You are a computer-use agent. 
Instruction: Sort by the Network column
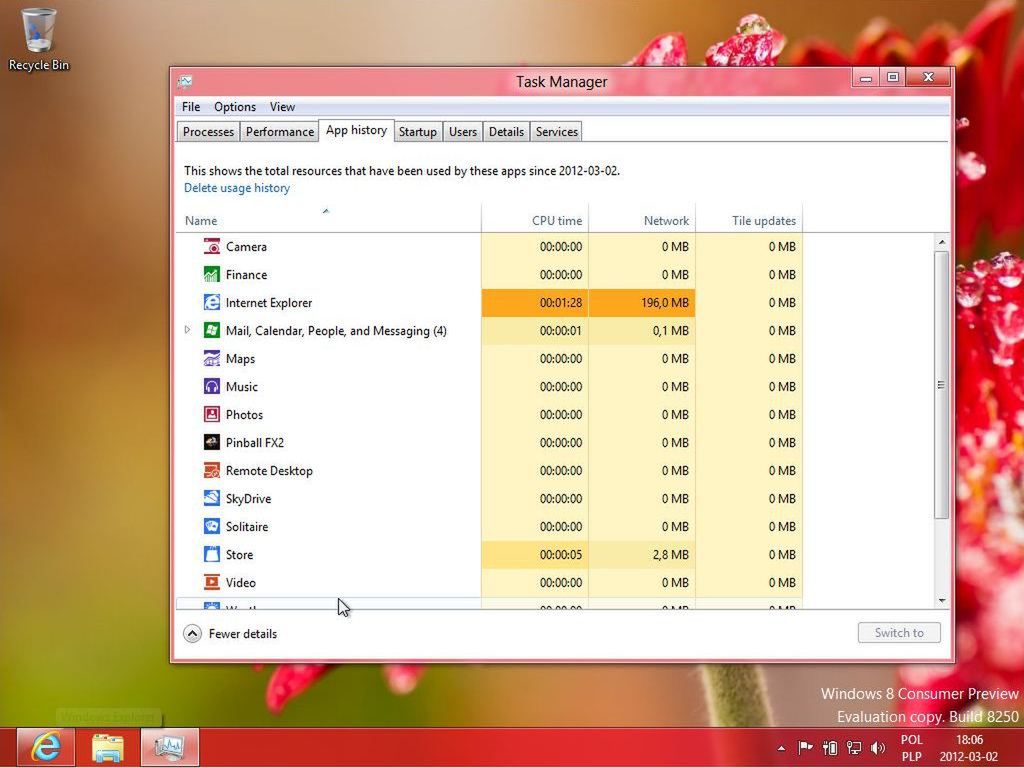(x=642, y=221)
